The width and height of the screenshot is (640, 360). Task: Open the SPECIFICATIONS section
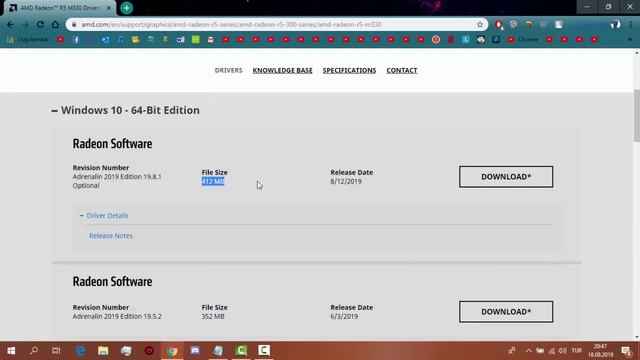[349, 70]
